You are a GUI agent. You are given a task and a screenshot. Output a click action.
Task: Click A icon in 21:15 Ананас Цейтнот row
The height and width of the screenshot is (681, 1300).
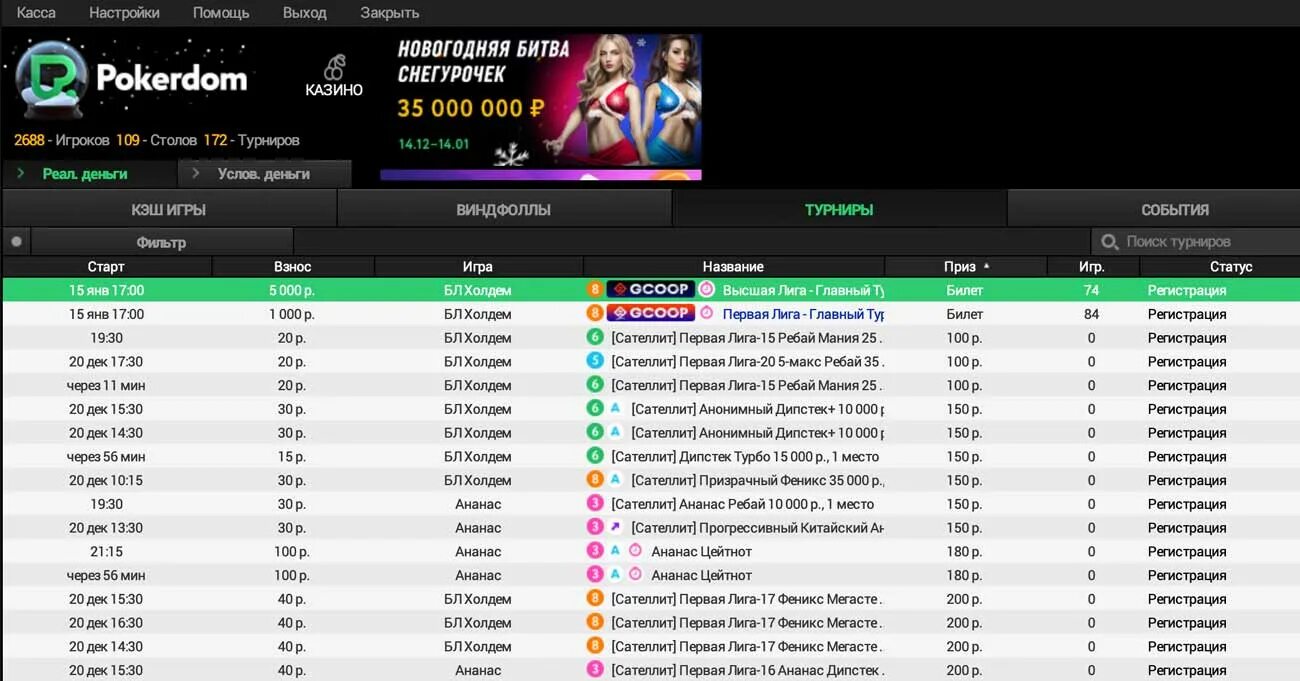615,551
